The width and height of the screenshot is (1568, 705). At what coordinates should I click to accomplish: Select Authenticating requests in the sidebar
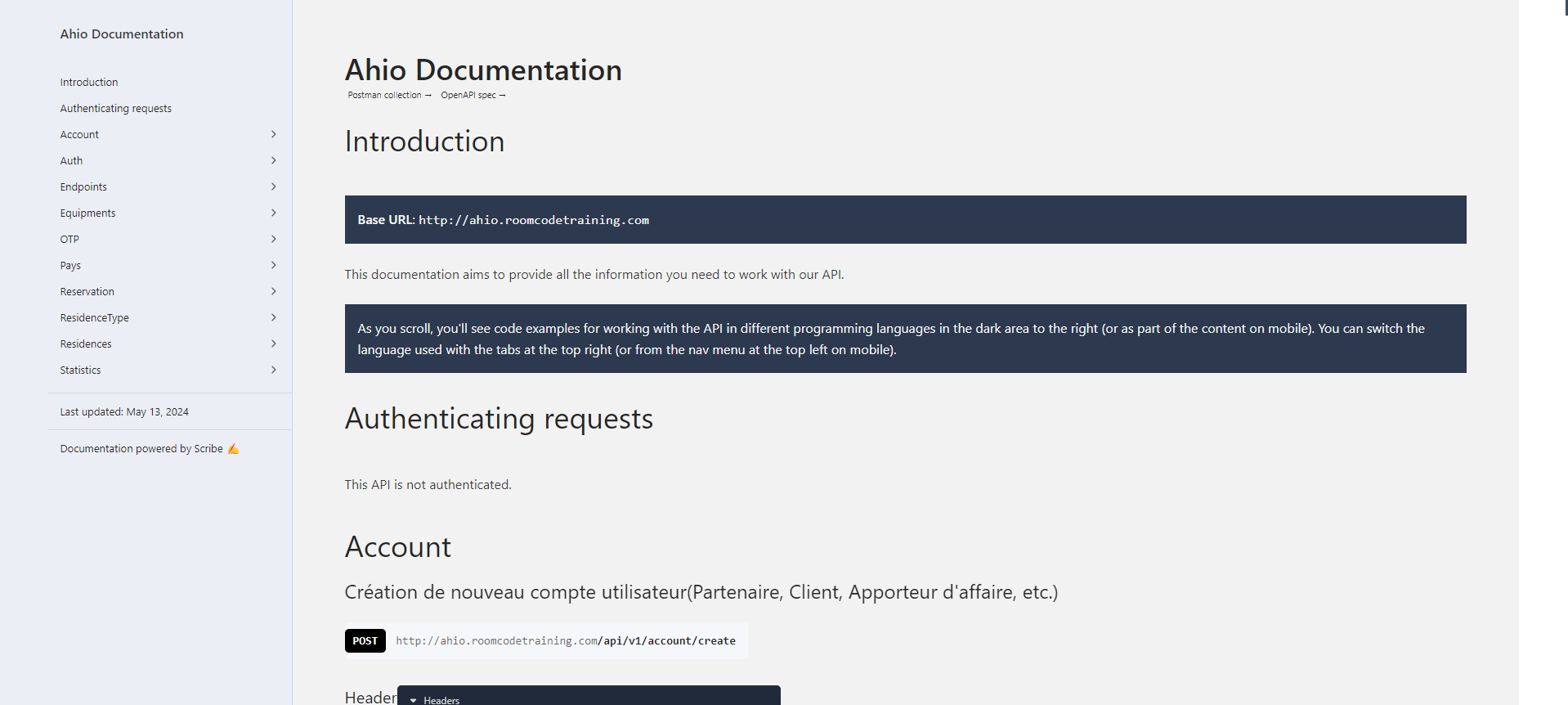115,108
